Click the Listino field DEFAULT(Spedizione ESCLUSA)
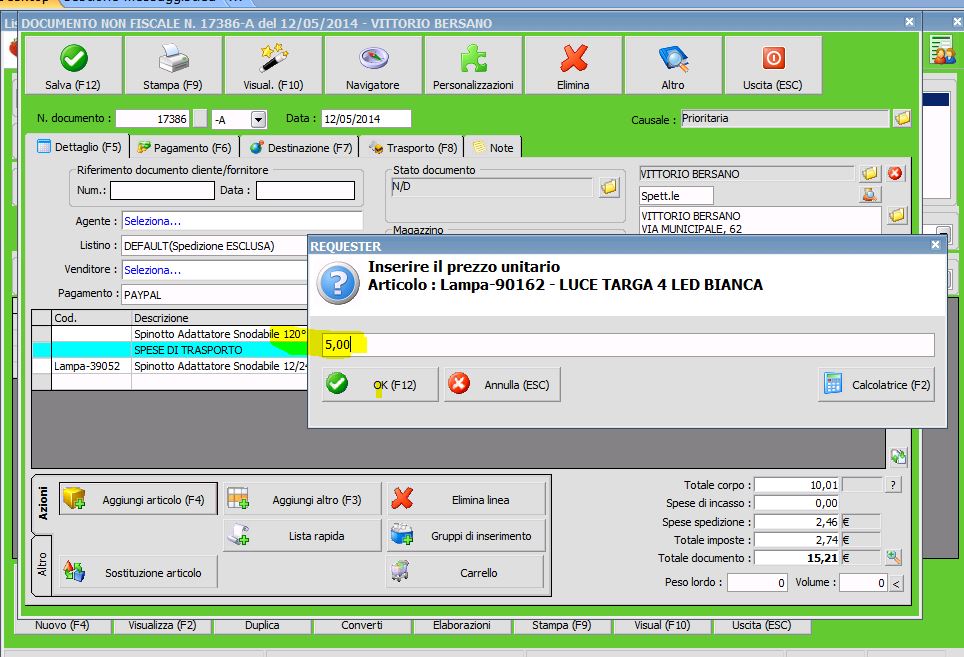Screen dimensions: 964x657 coord(215,245)
